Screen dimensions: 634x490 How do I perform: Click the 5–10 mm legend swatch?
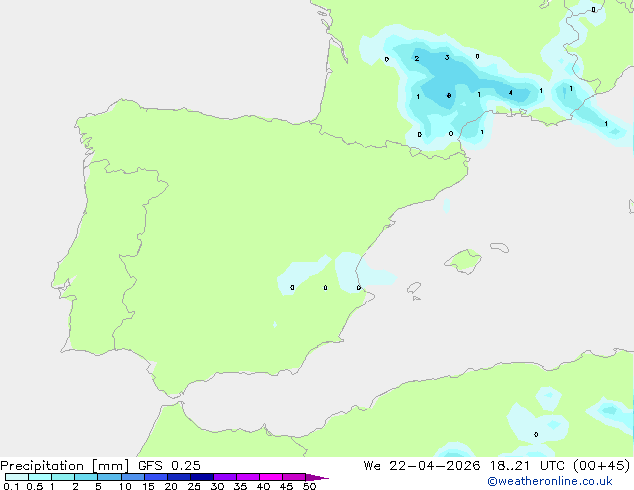pos(109,477)
